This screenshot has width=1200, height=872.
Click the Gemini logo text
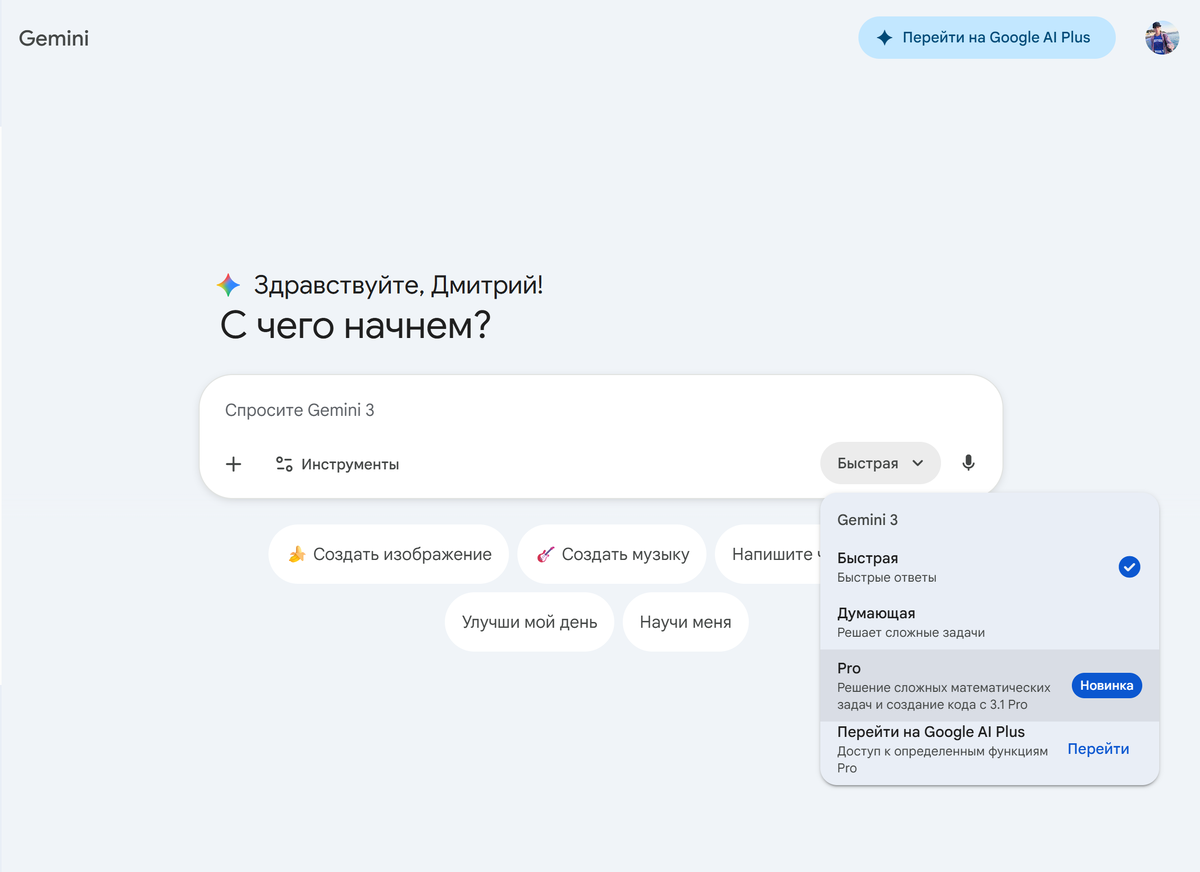54,39
